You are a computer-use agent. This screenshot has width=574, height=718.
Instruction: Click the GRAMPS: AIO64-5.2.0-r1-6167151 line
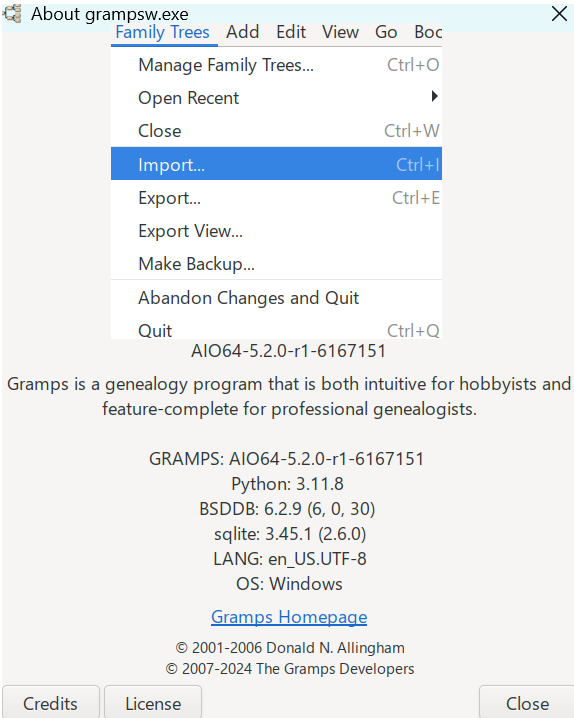click(287, 459)
